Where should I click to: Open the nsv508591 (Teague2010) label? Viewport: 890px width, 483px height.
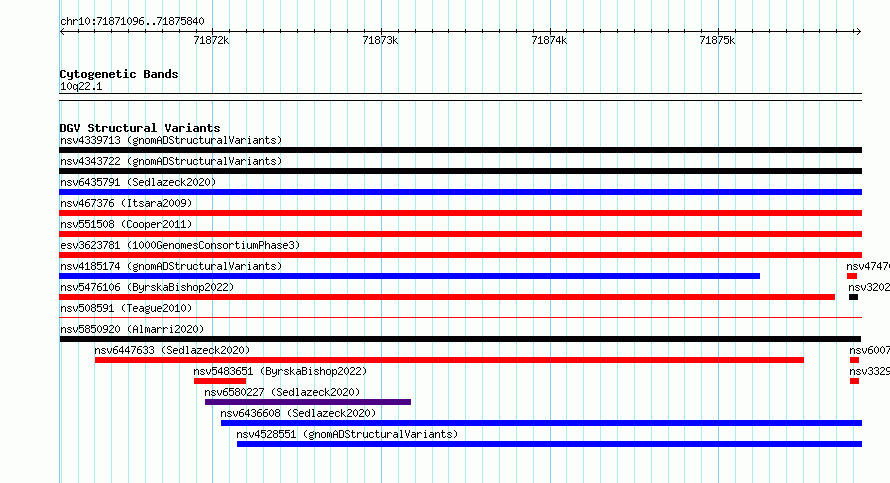[x=126, y=308]
